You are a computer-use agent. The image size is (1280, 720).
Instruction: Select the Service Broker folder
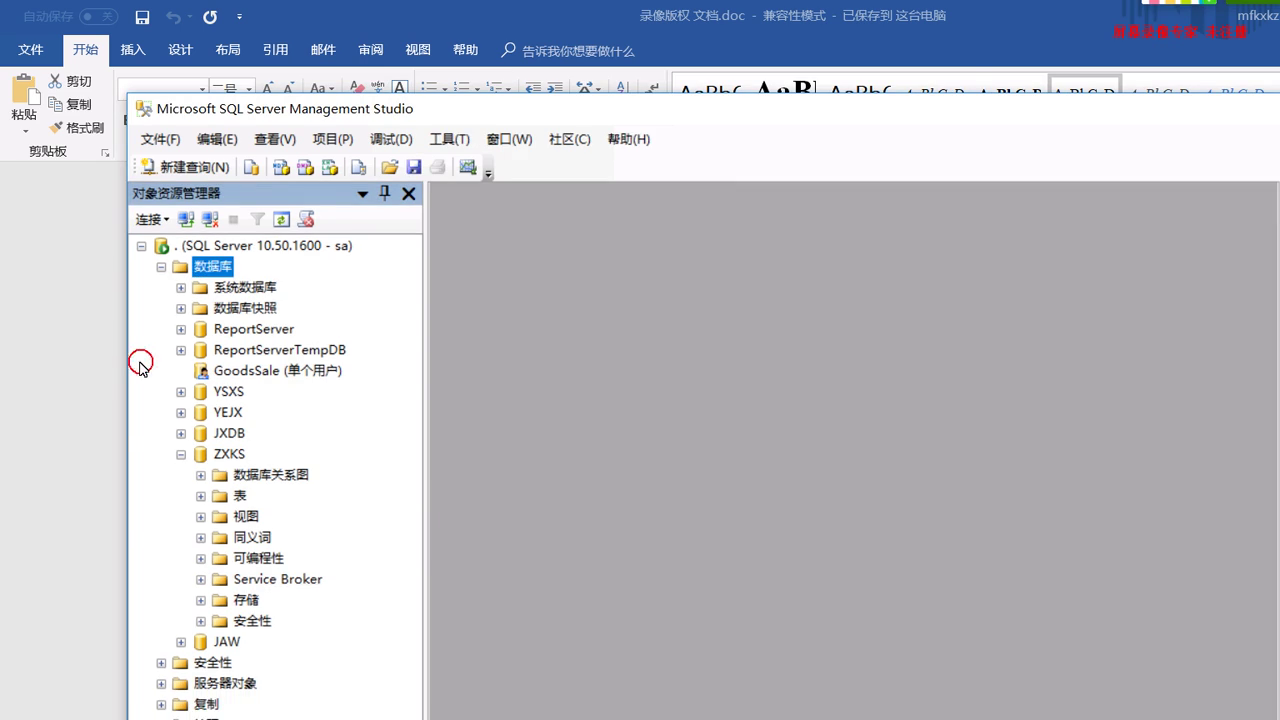pos(277,579)
